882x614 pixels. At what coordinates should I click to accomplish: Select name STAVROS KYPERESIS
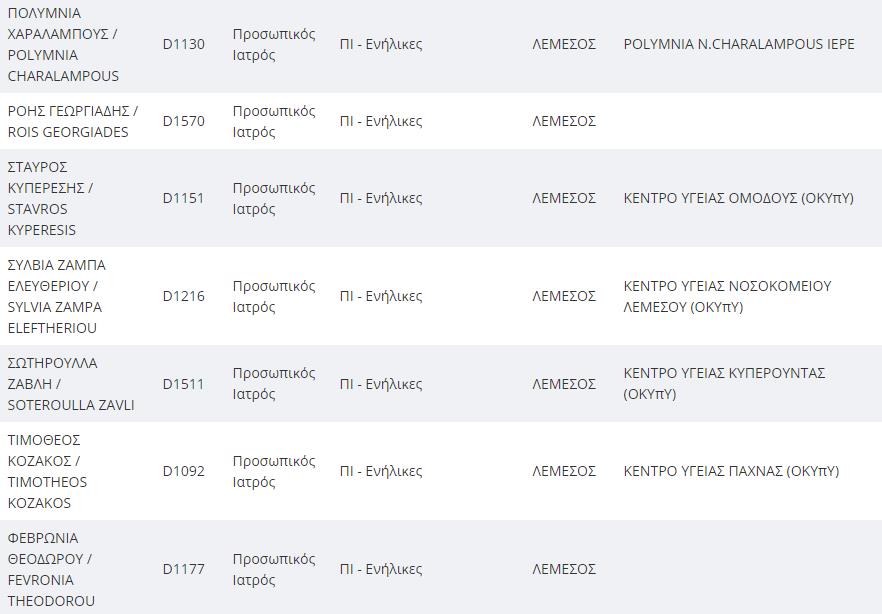pyautogui.click(x=42, y=219)
